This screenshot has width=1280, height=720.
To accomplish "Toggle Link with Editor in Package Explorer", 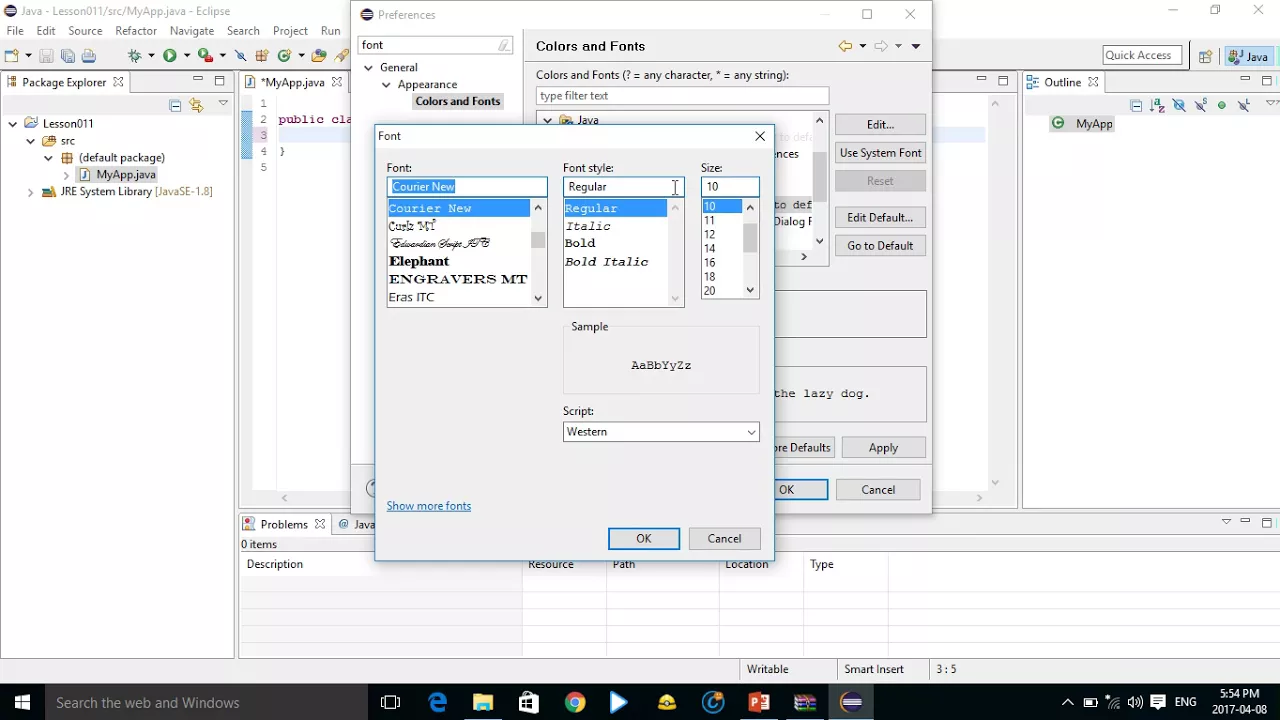I will [196, 105].
